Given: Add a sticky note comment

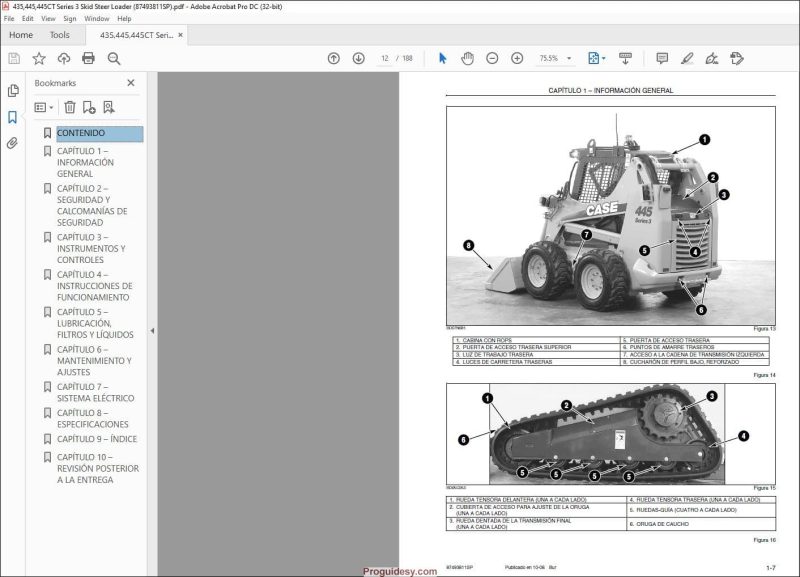Looking at the screenshot, I should pyautogui.click(x=662, y=57).
